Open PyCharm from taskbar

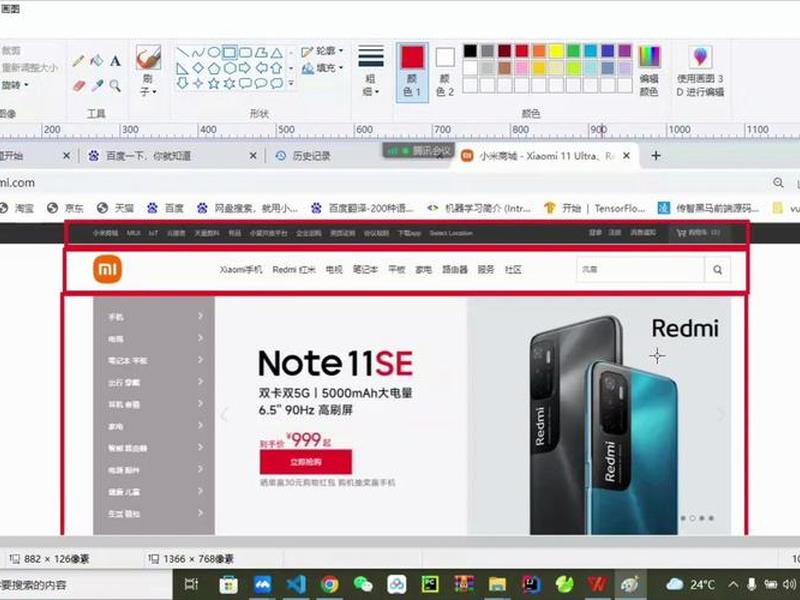[x=430, y=584]
